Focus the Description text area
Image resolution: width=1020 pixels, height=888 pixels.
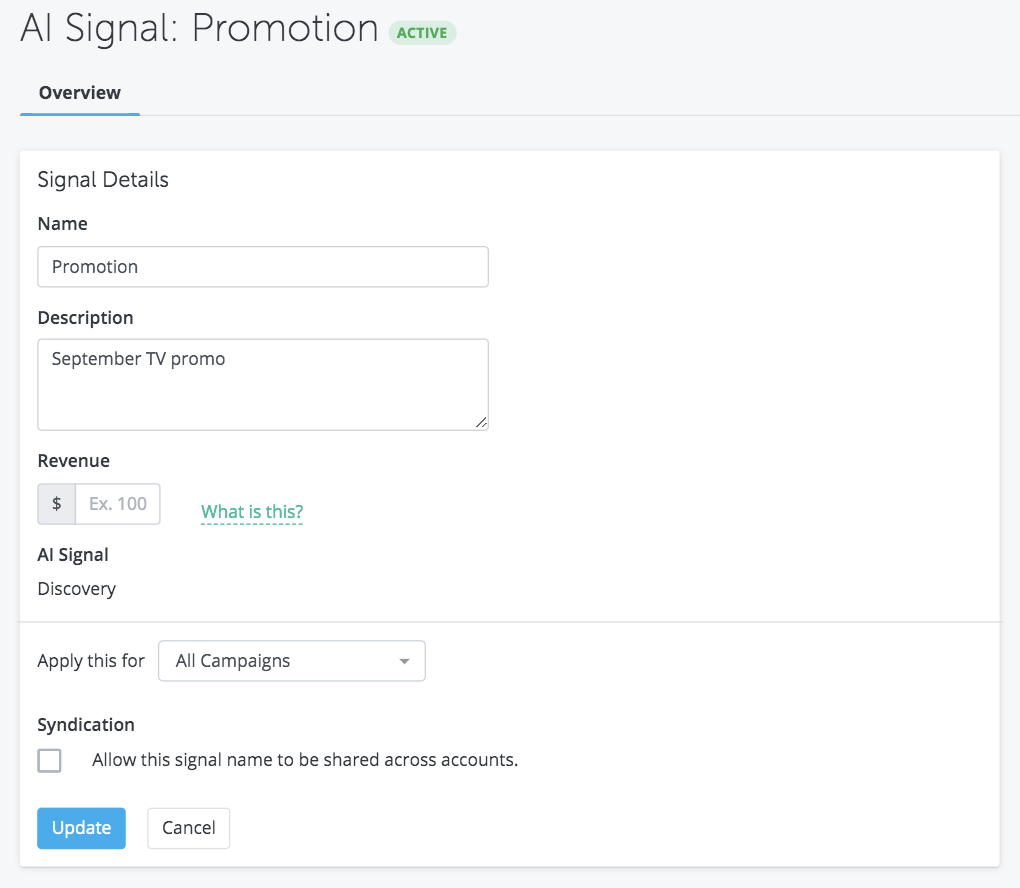pyautogui.click(x=262, y=384)
